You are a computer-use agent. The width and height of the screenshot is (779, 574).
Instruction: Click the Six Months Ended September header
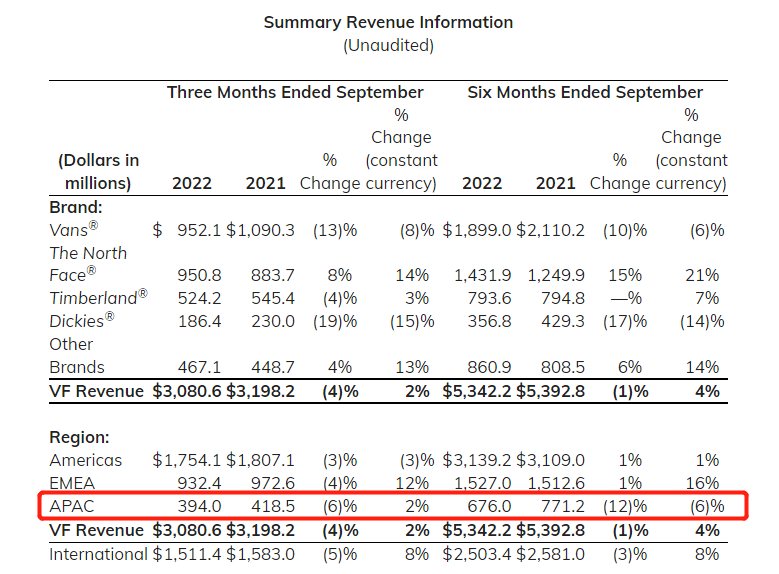(x=585, y=92)
